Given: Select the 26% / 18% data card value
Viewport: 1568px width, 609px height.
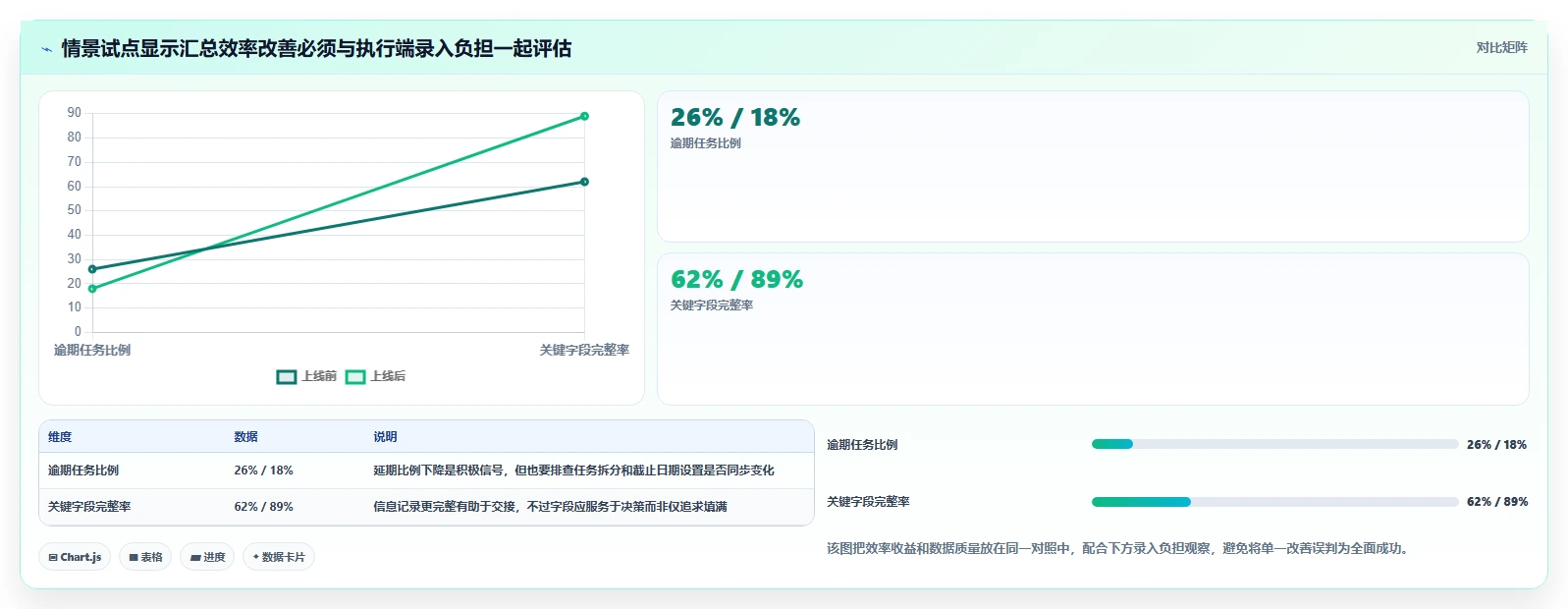Looking at the screenshot, I should pyautogui.click(x=735, y=118).
